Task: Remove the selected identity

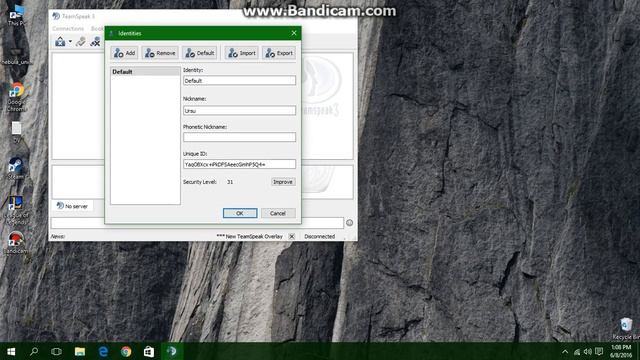Action: click(160, 53)
